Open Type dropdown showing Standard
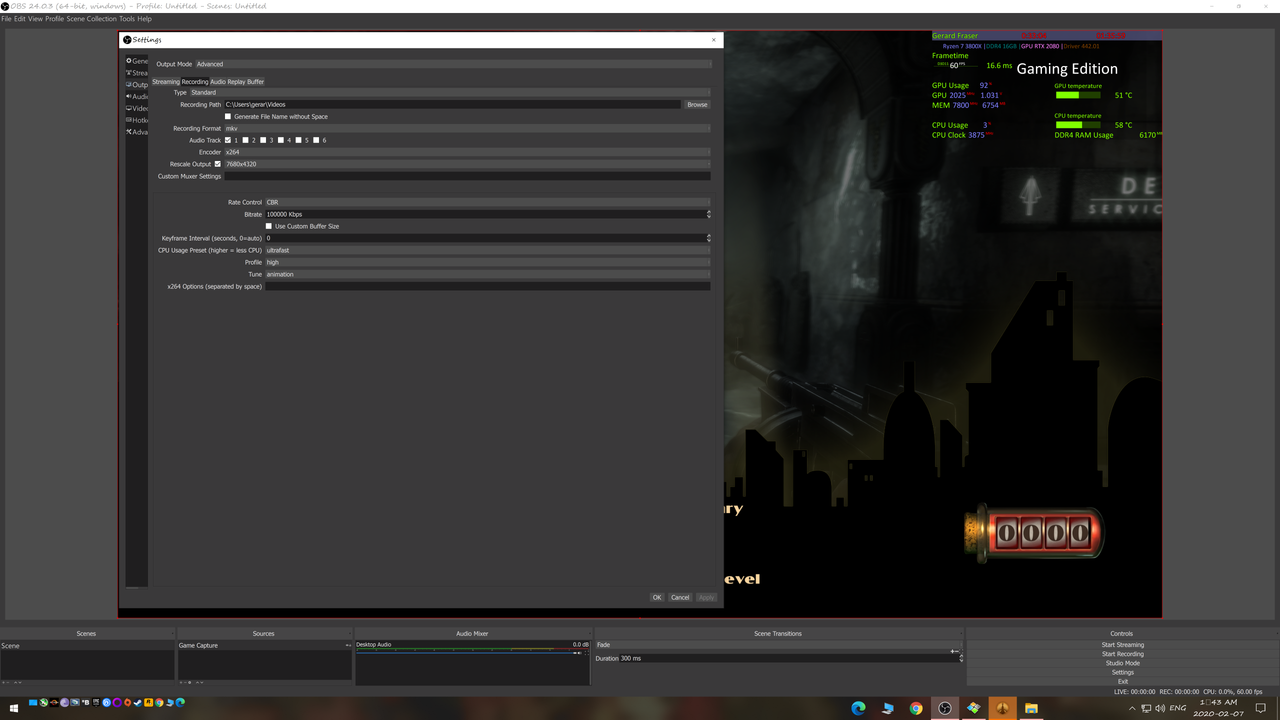 450,92
